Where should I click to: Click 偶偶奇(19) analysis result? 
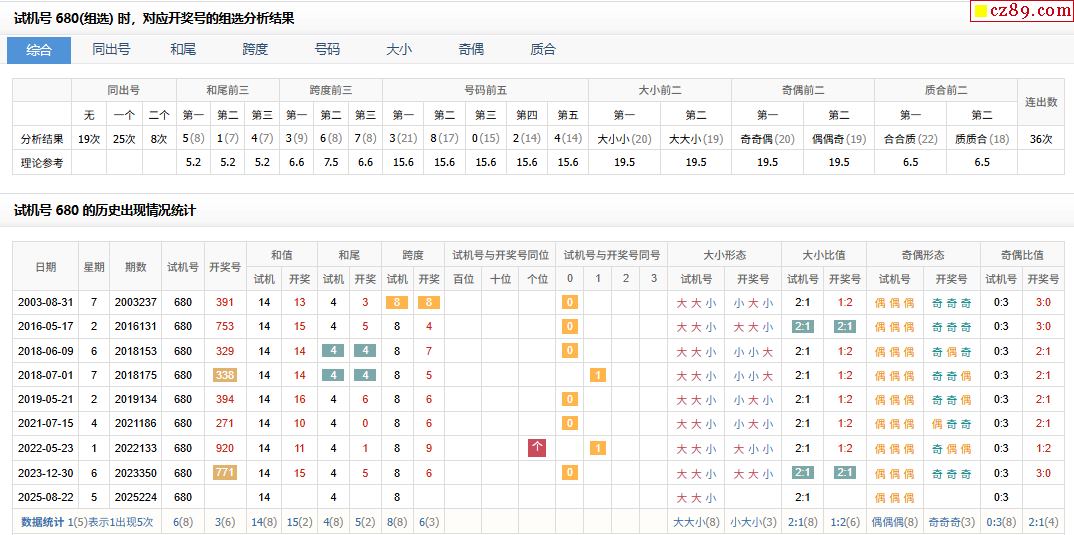(x=839, y=139)
